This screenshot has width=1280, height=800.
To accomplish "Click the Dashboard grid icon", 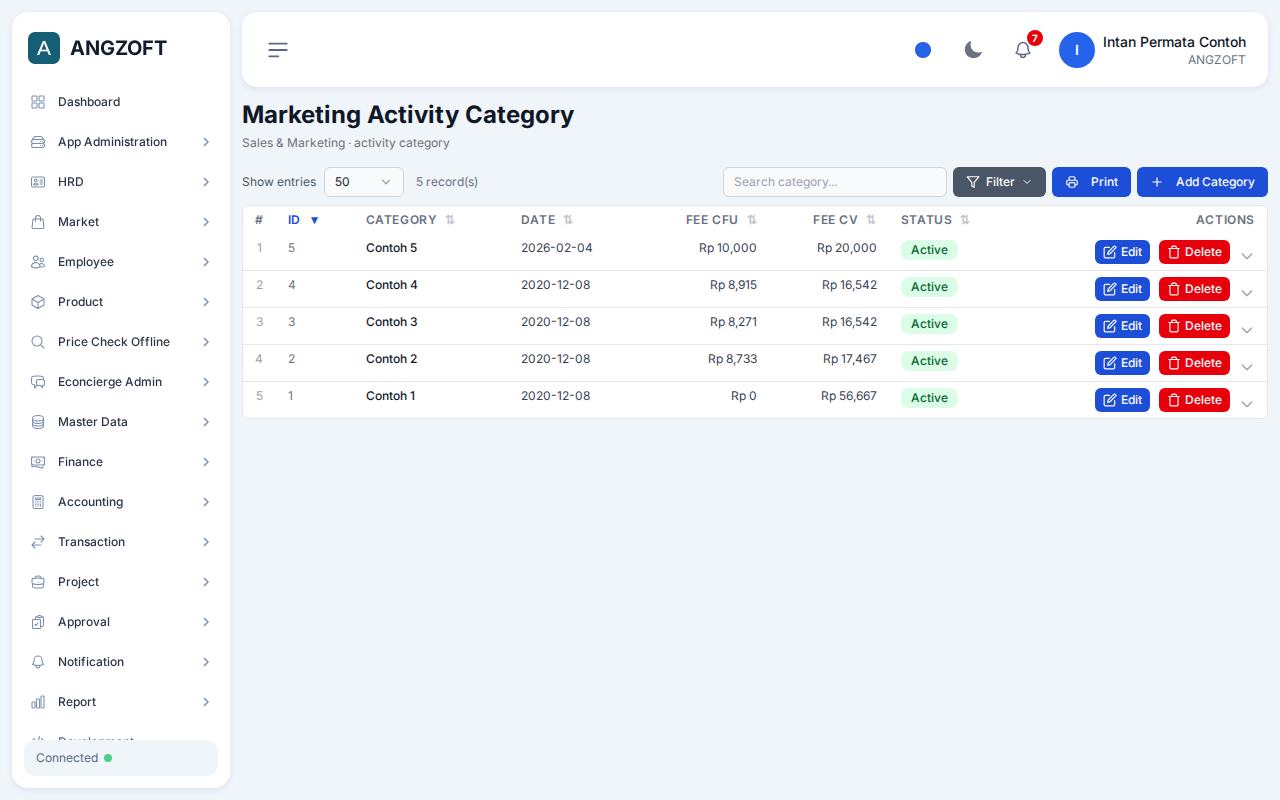I will click(38, 102).
